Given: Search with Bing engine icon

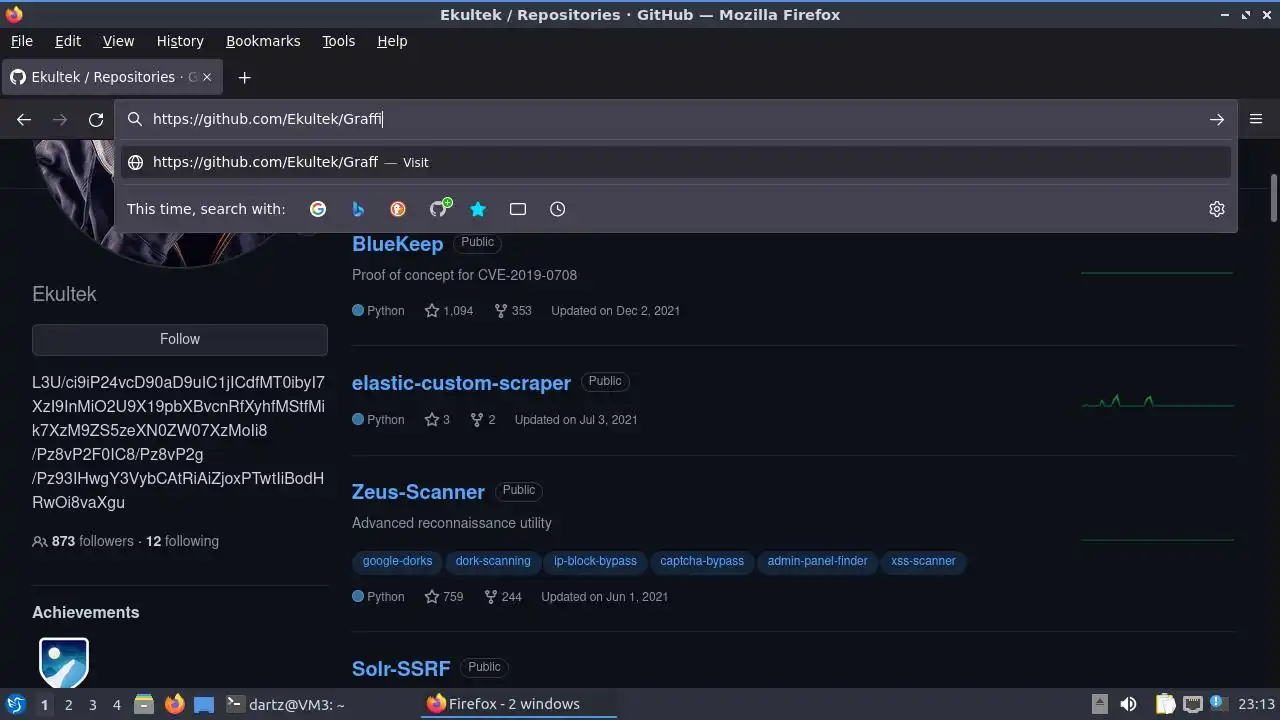Looking at the screenshot, I should 358,209.
